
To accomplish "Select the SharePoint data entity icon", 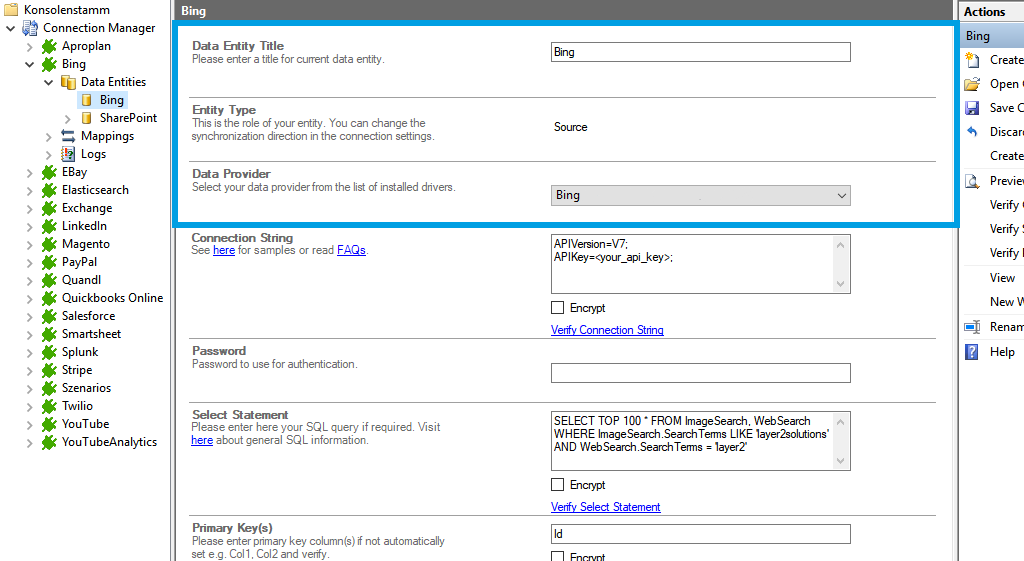I will 87,118.
